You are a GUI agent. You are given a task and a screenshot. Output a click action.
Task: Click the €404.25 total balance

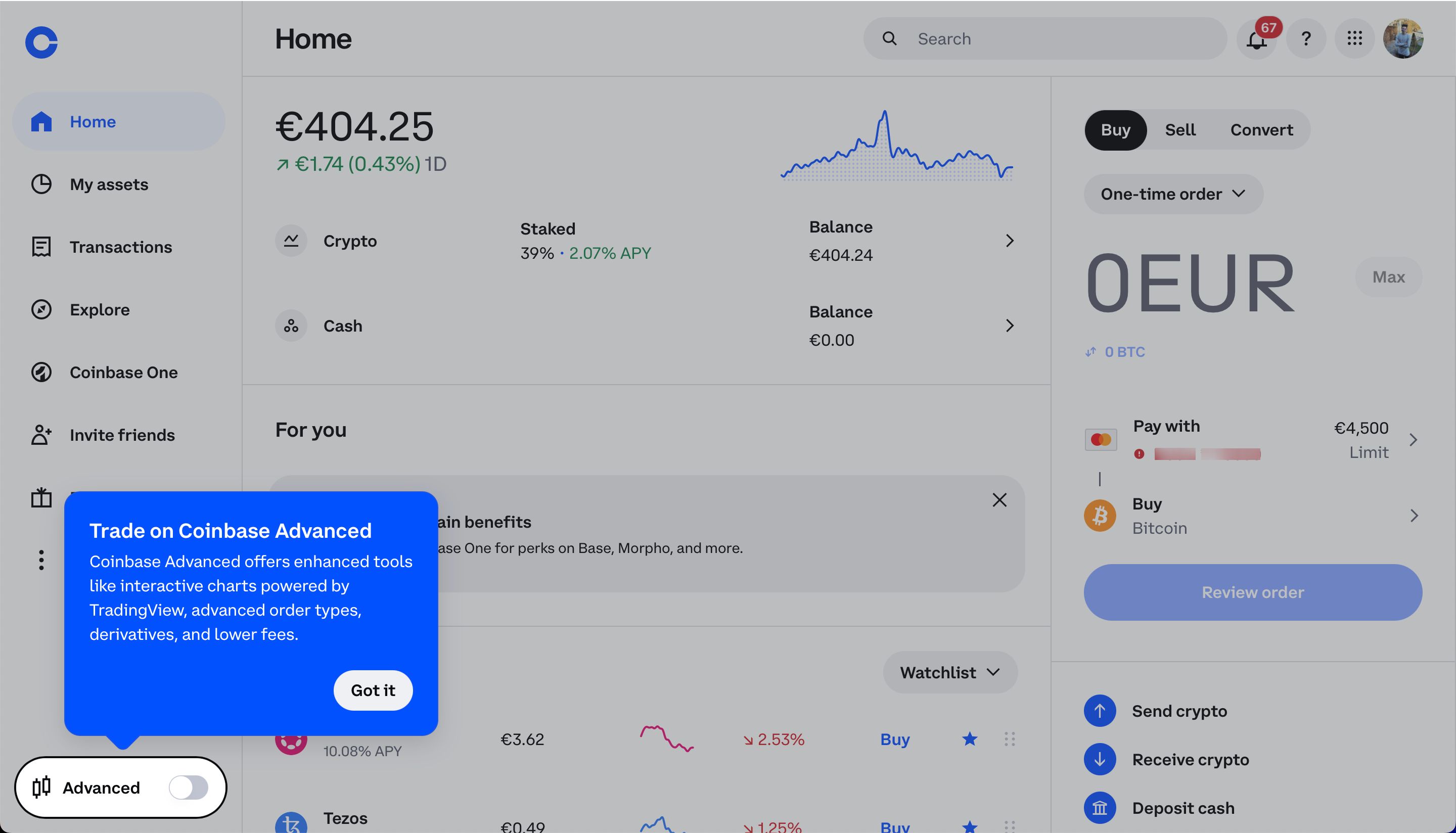pyautogui.click(x=355, y=126)
